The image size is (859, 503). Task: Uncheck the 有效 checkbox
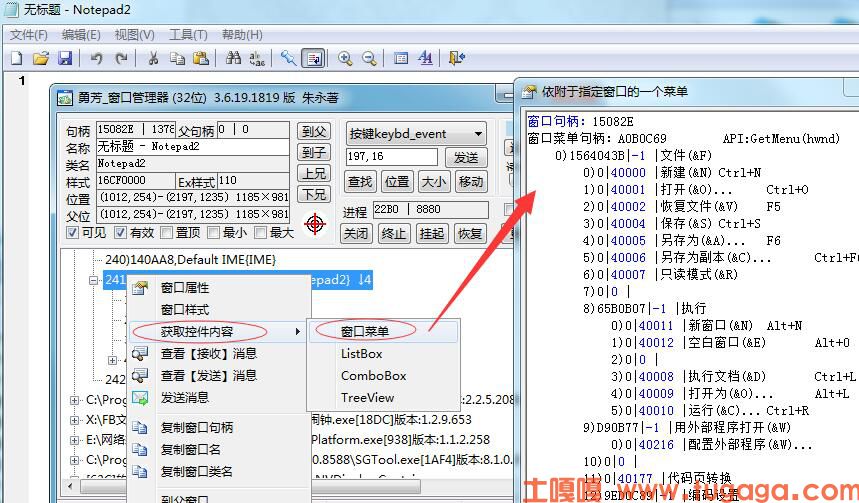pos(121,232)
